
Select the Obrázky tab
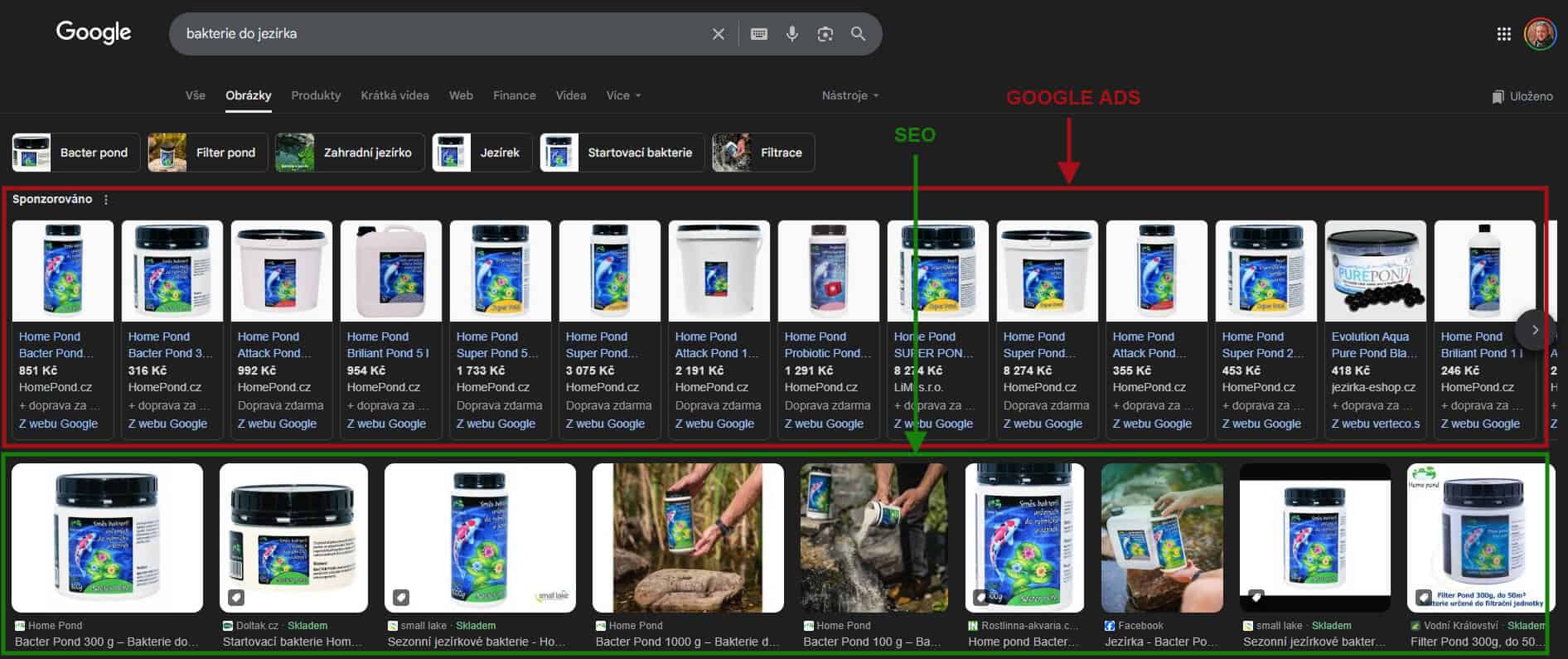249,95
